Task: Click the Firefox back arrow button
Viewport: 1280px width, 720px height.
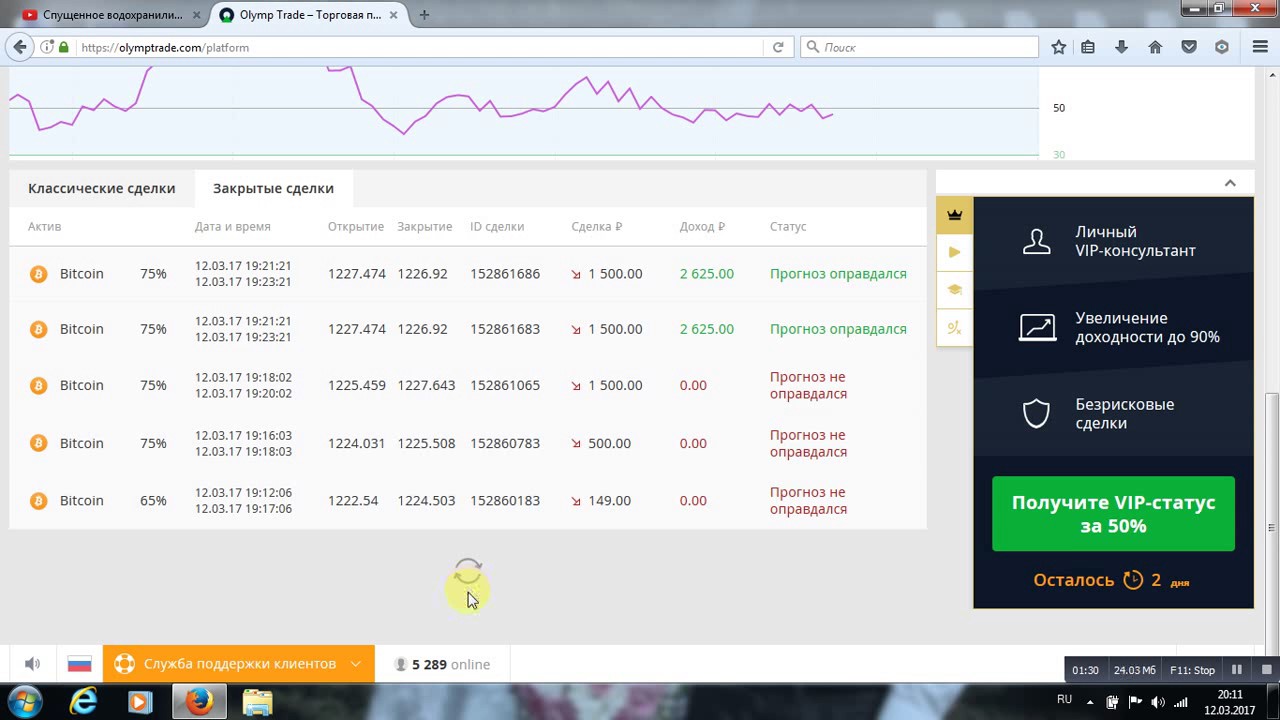Action: (19, 47)
